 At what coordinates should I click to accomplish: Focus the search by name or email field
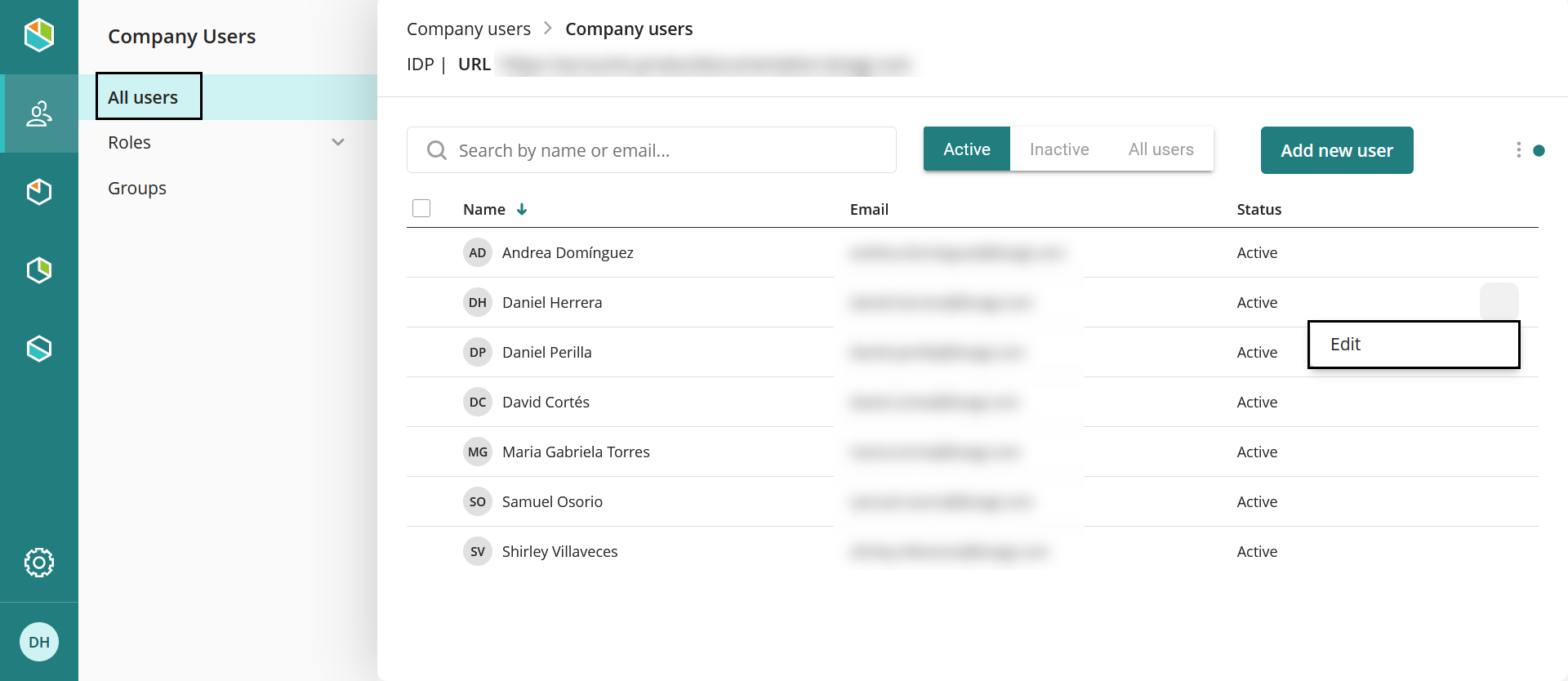651,150
